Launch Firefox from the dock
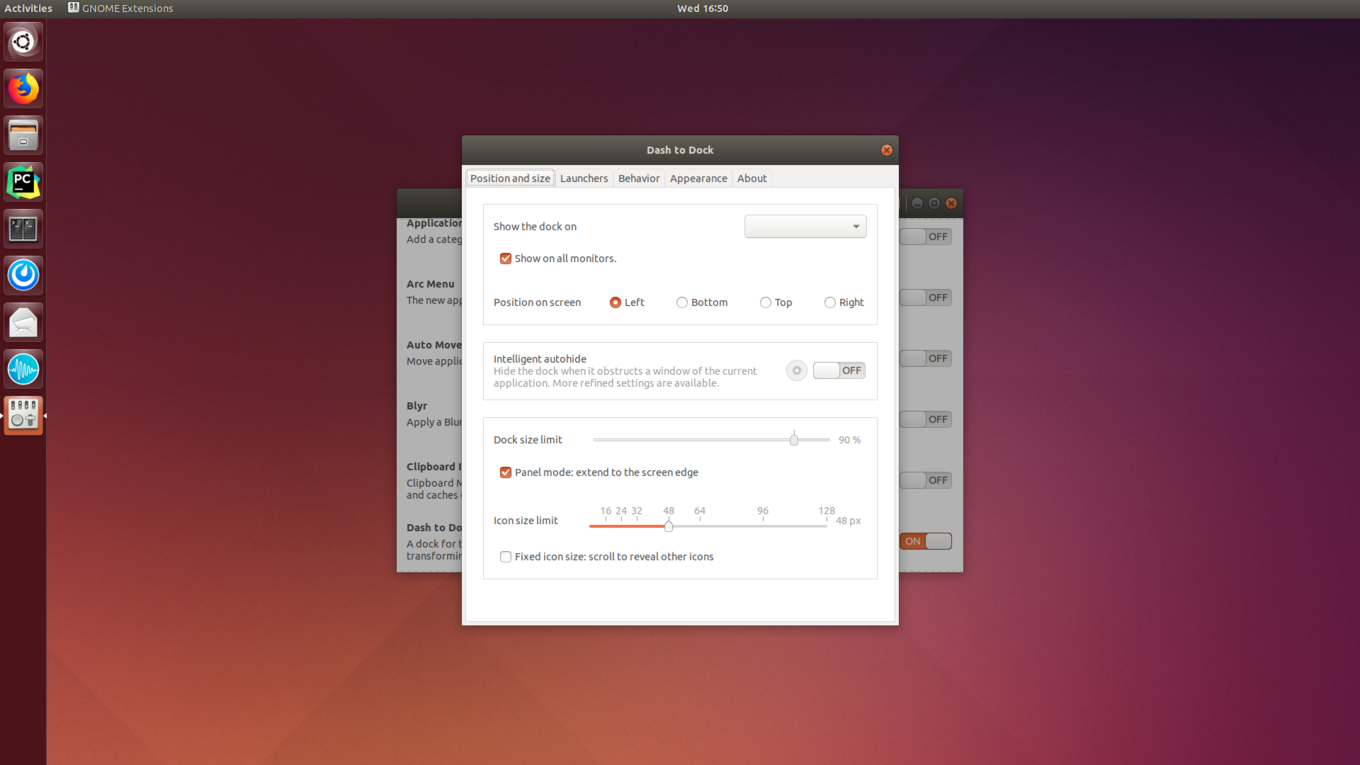 coord(23,89)
